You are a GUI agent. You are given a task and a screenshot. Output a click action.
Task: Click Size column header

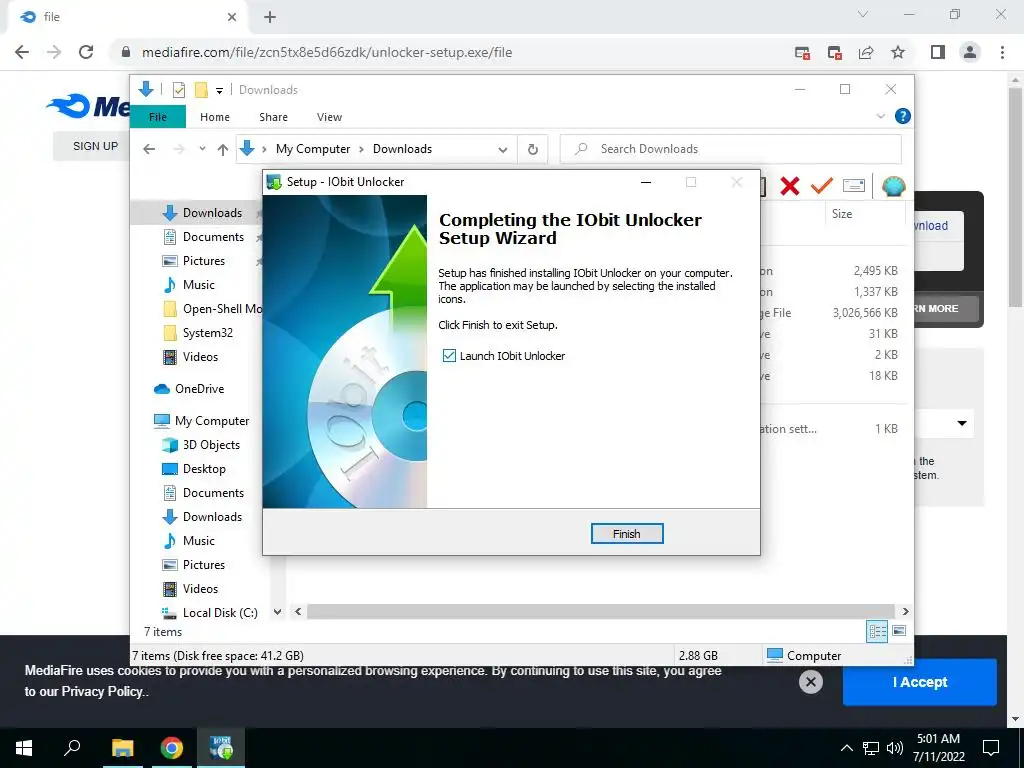point(842,214)
